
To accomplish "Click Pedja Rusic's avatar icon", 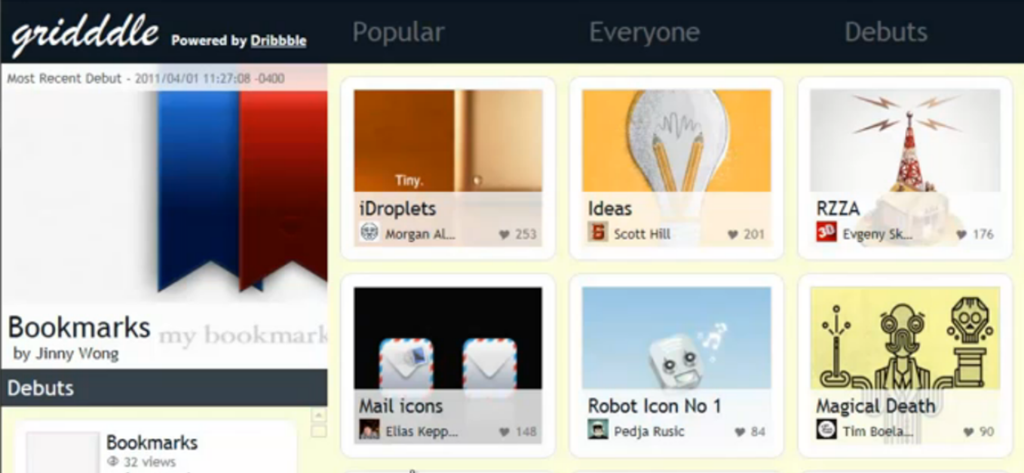I will (x=598, y=430).
